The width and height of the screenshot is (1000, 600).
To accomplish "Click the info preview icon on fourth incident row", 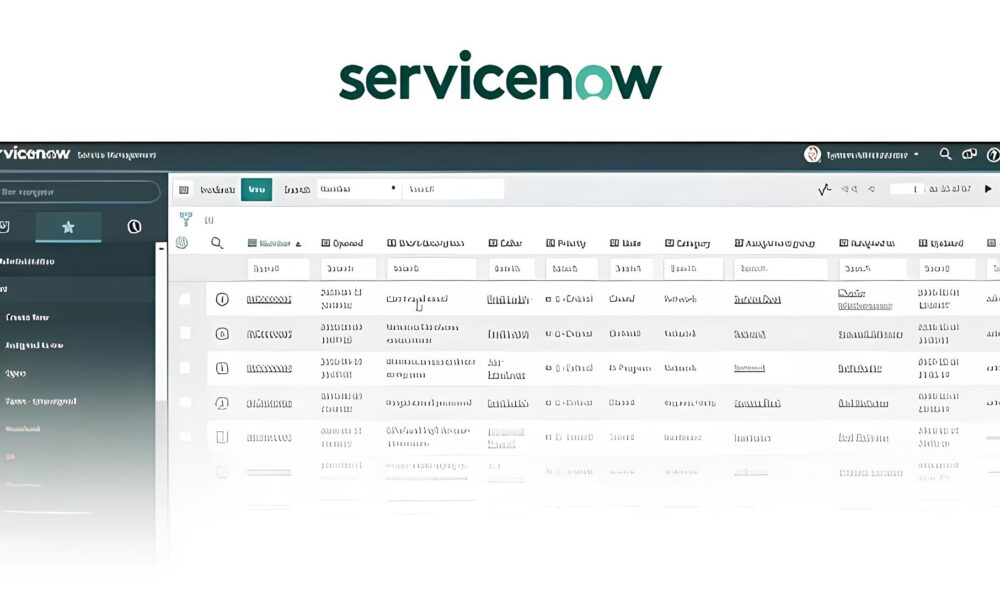I will click(x=222, y=403).
